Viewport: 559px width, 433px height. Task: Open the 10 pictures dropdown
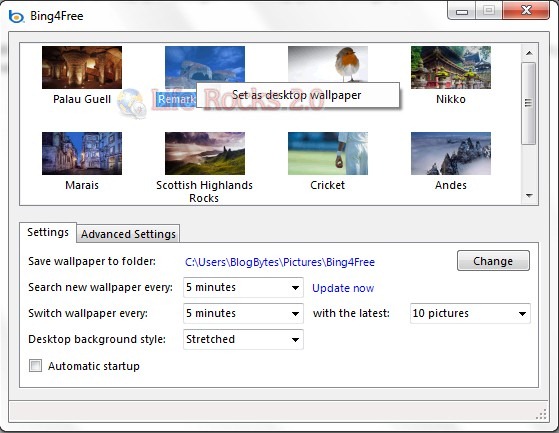click(x=470, y=313)
